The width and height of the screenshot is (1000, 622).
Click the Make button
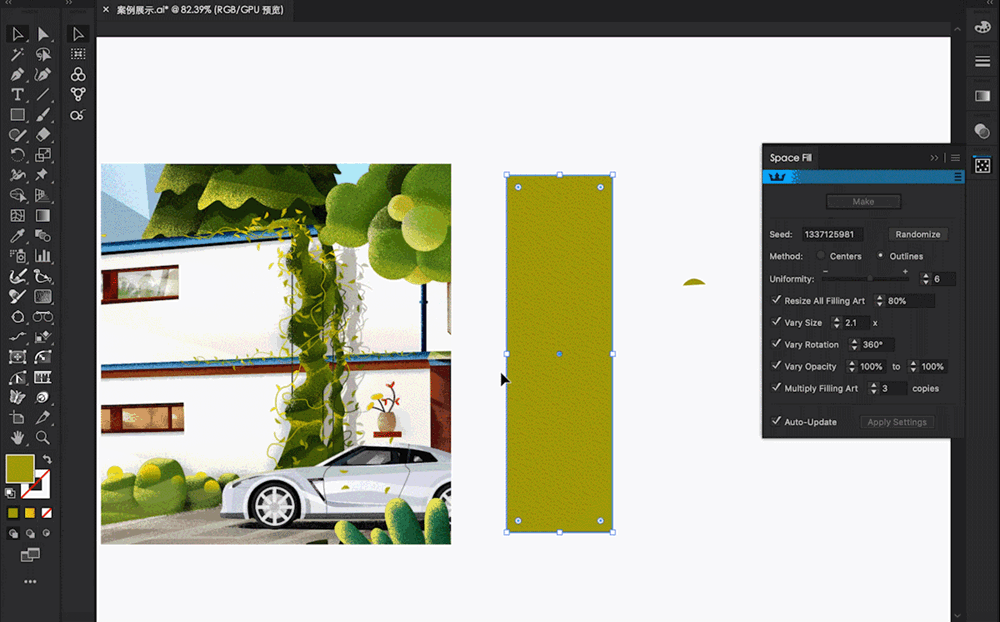click(x=864, y=202)
